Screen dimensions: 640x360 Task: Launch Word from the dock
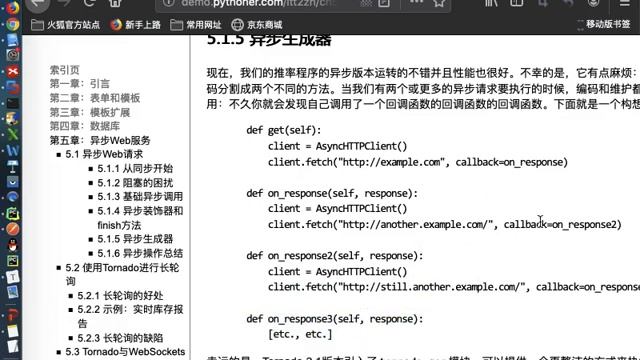tap(13, 150)
